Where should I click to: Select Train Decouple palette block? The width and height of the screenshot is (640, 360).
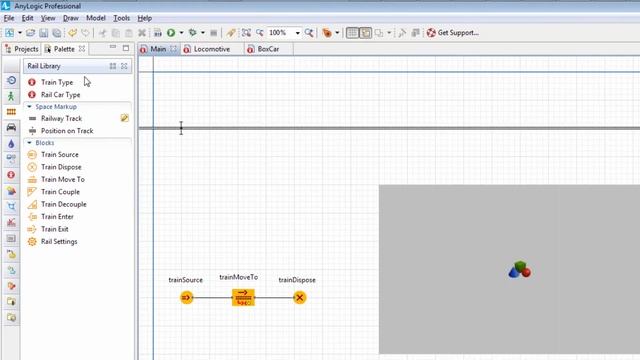pyautogui.click(x=57, y=204)
